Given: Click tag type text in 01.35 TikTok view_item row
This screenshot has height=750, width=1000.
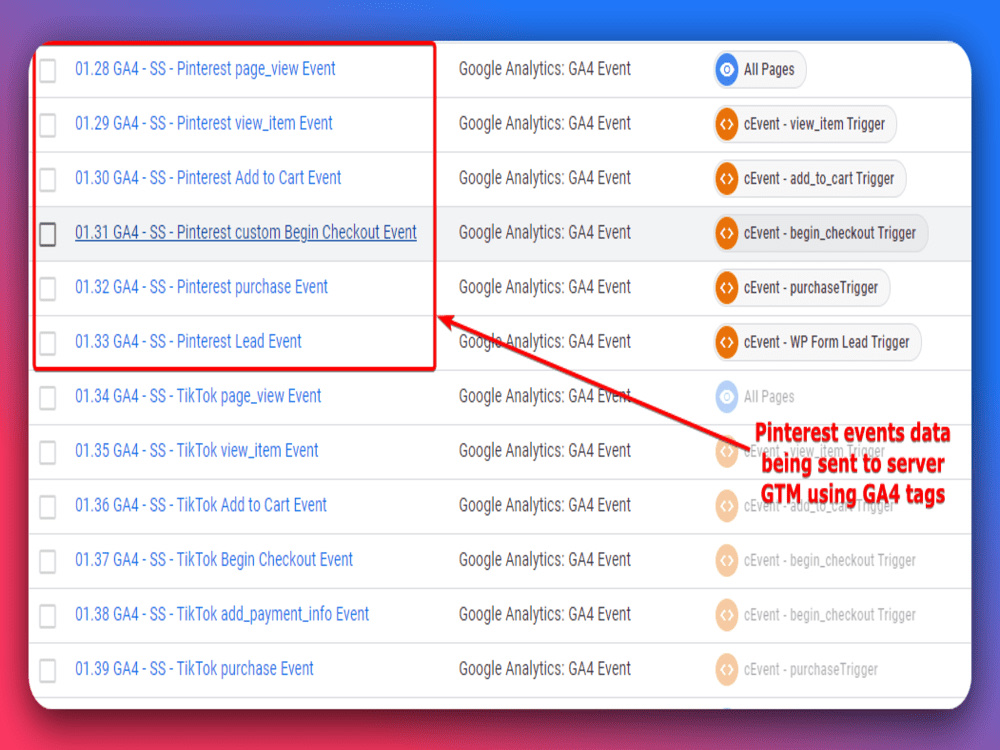Looking at the screenshot, I should (545, 450).
